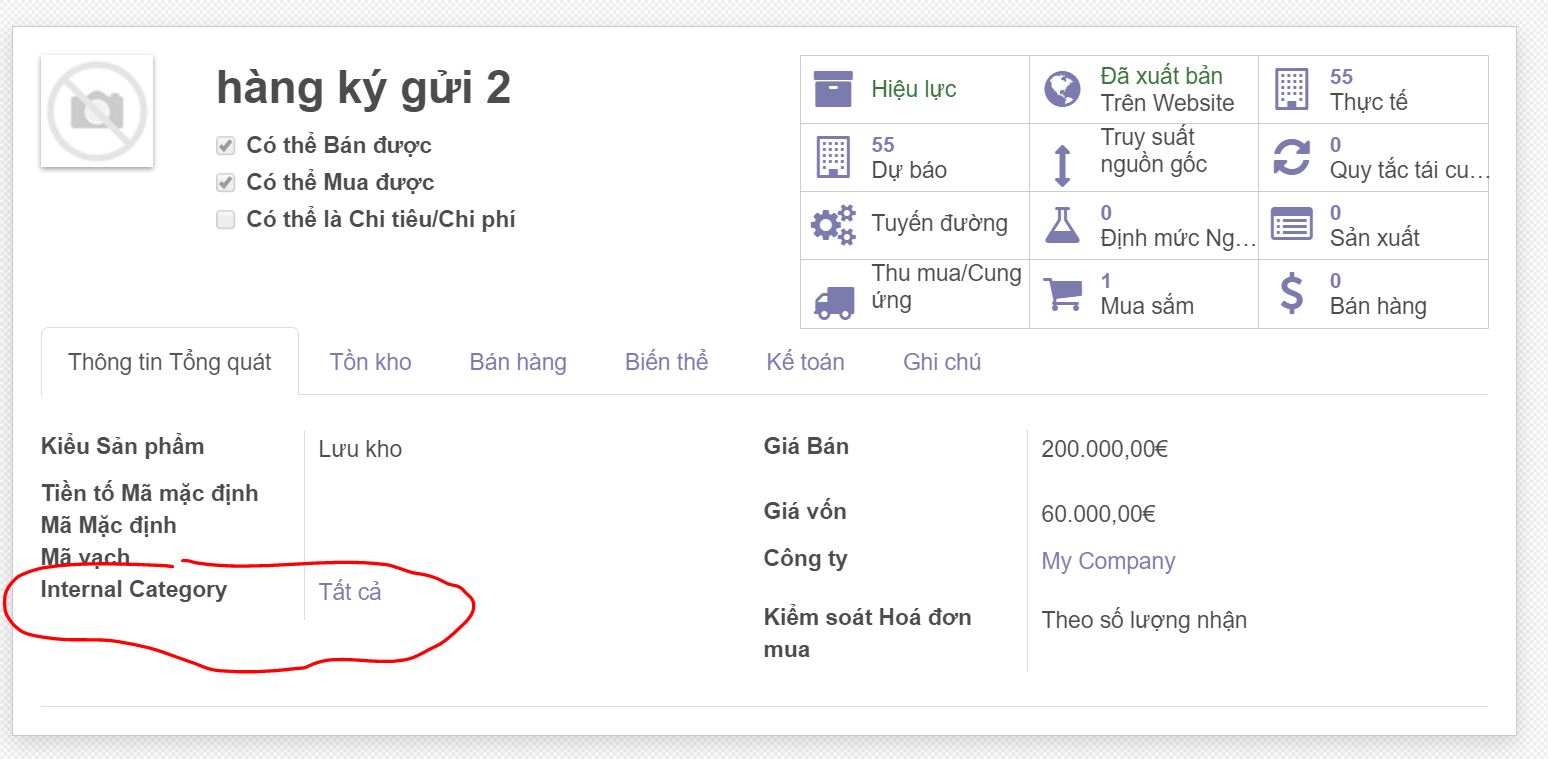The height and width of the screenshot is (759, 1548).
Task: Open the Tồn kho tab
Action: point(371,362)
